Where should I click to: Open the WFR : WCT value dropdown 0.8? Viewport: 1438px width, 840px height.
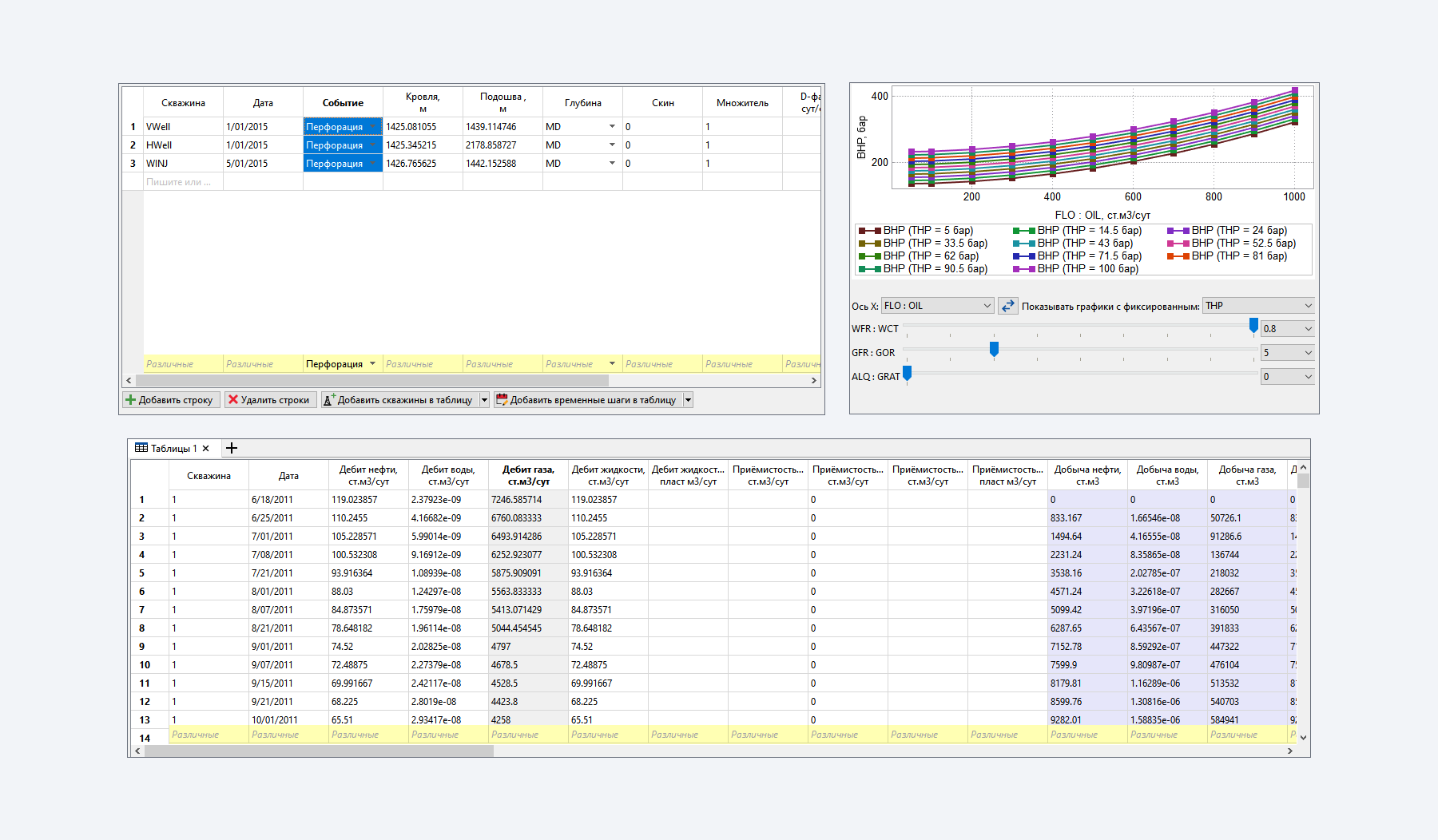tap(1288, 329)
